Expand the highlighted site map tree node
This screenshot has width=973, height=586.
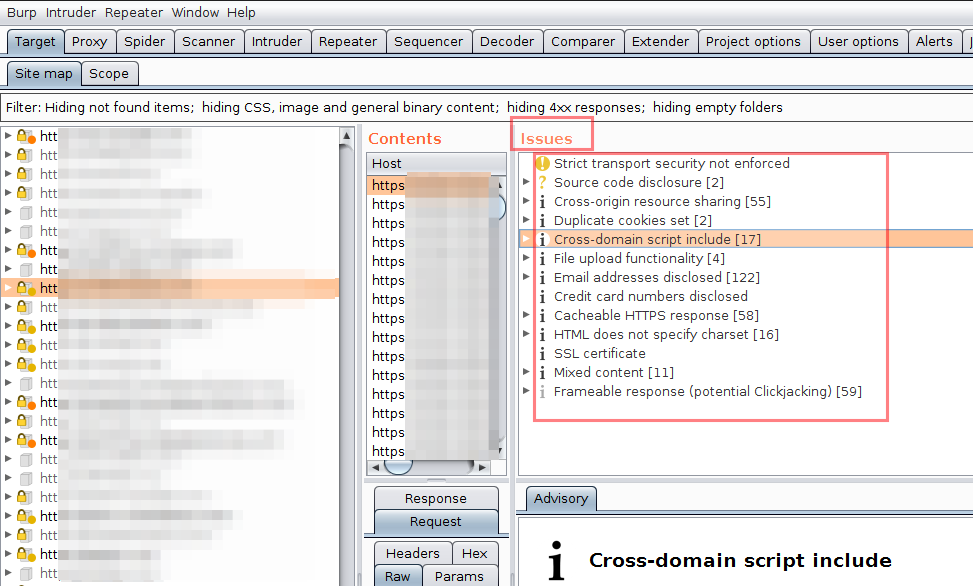tap(8, 288)
